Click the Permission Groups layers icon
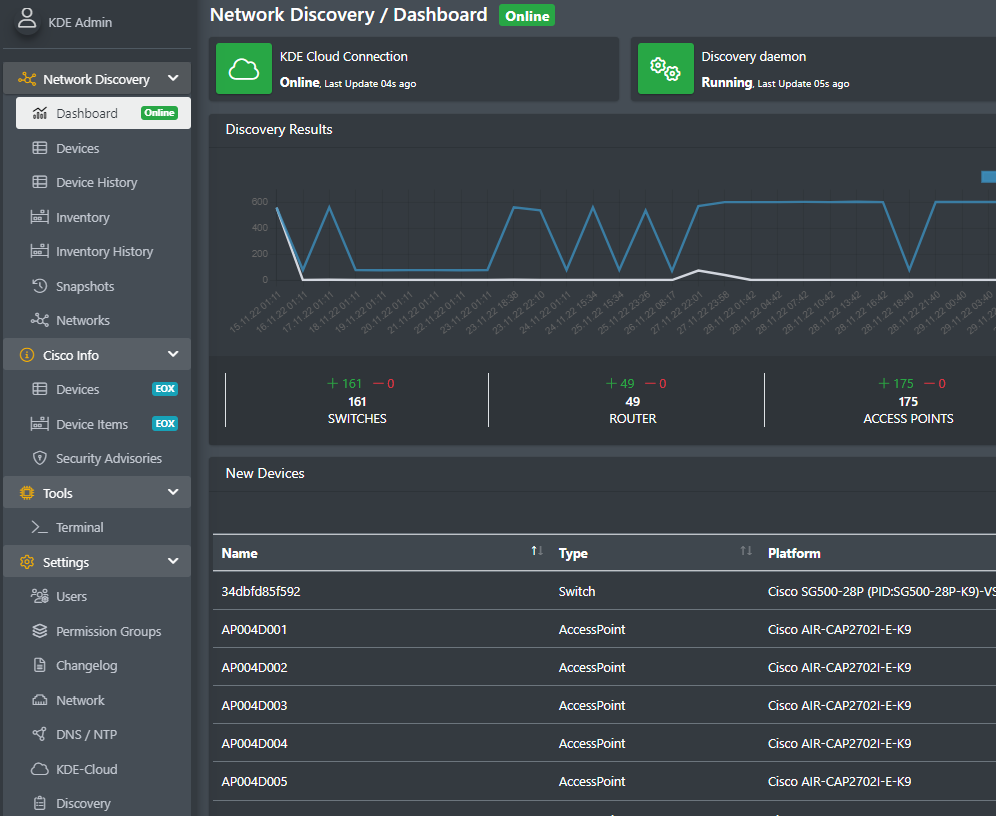This screenshot has height=816, width=996. click(x=39, y=631)
